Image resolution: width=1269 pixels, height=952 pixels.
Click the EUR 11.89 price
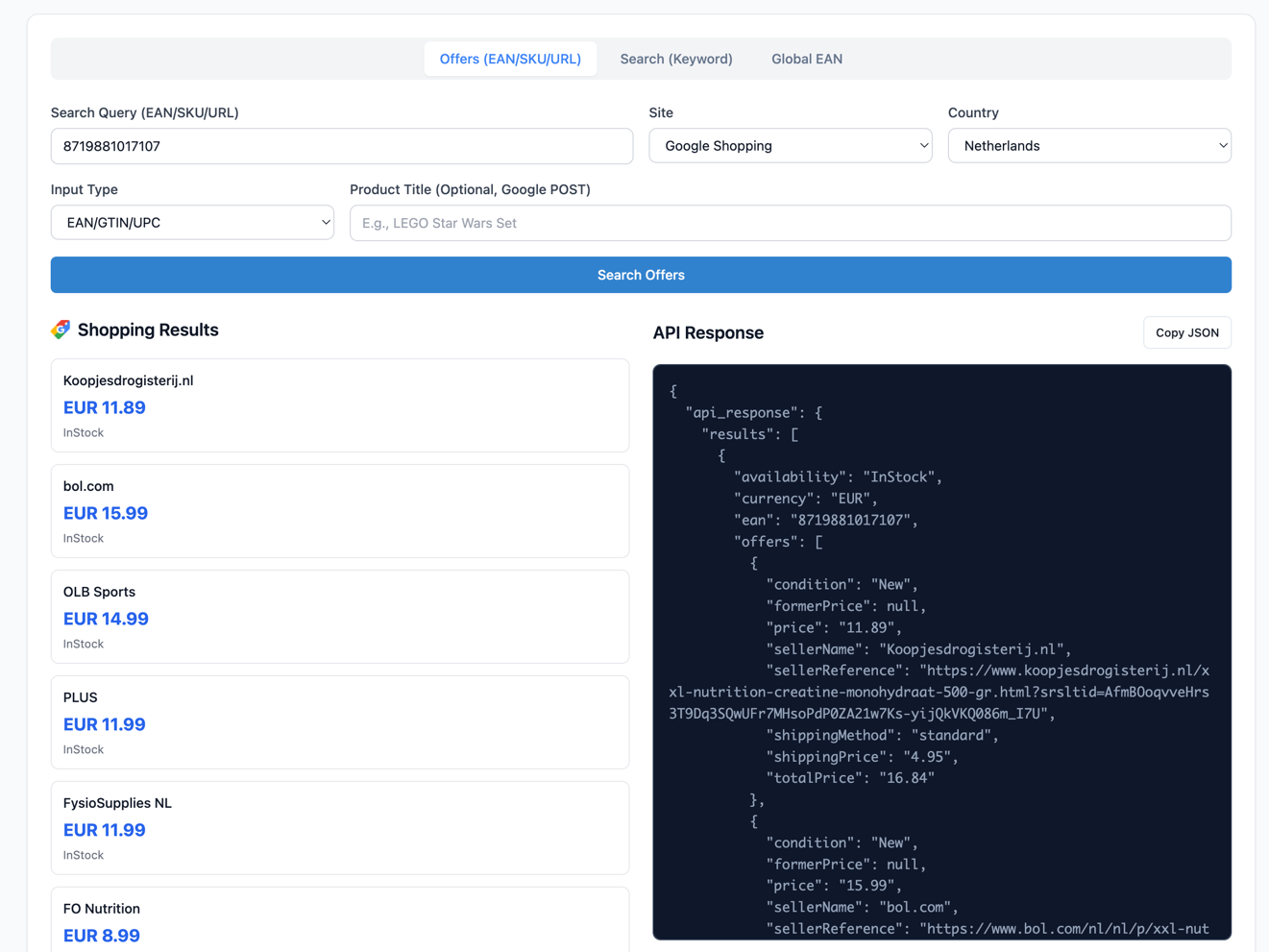click(x=105, y=407)
